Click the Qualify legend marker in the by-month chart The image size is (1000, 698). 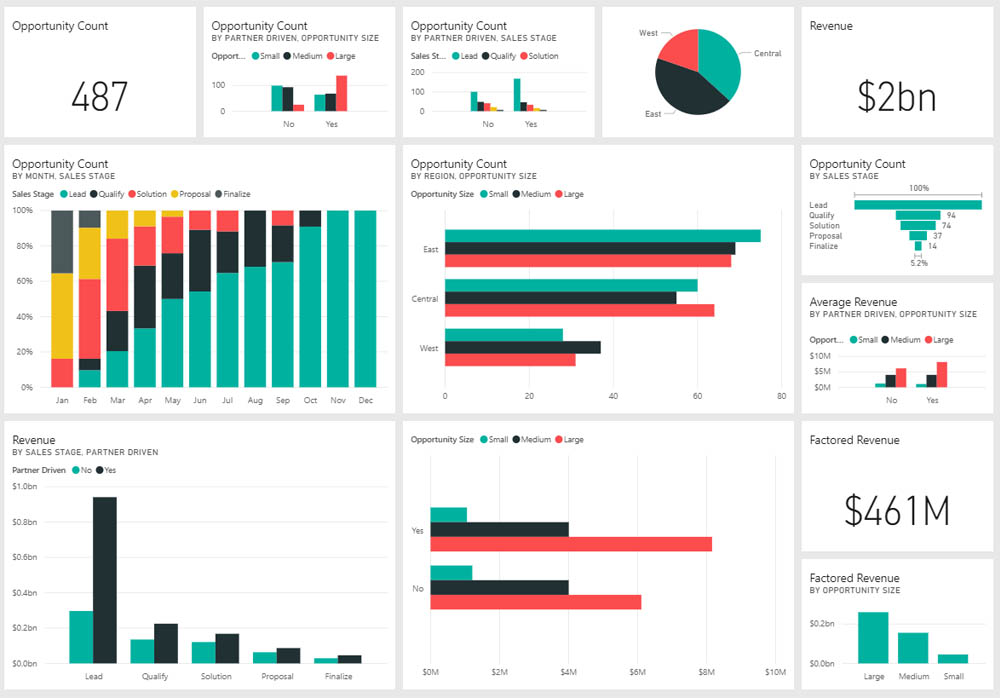click(94, 194)
